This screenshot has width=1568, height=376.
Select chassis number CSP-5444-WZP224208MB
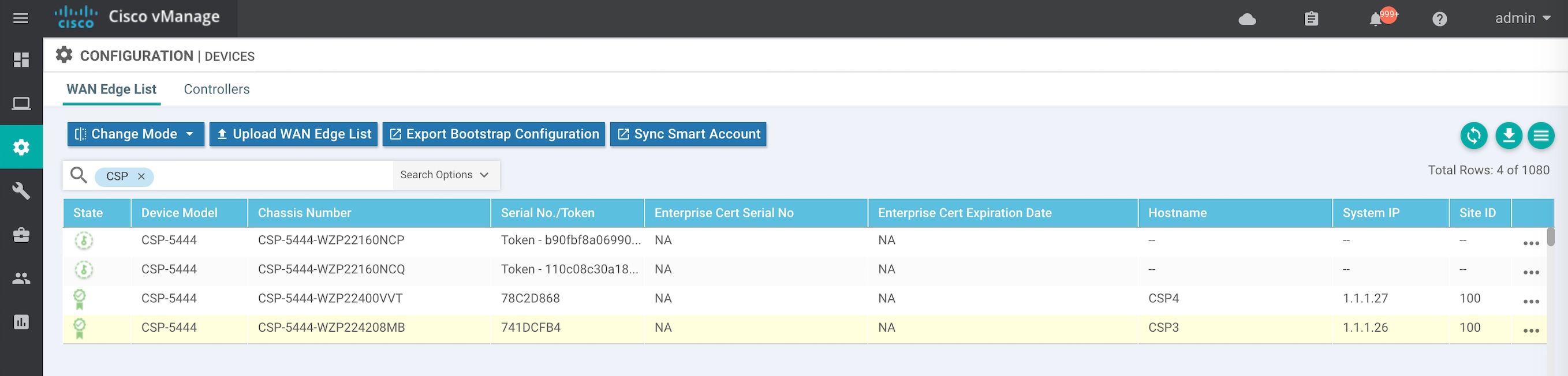(331, 328)
